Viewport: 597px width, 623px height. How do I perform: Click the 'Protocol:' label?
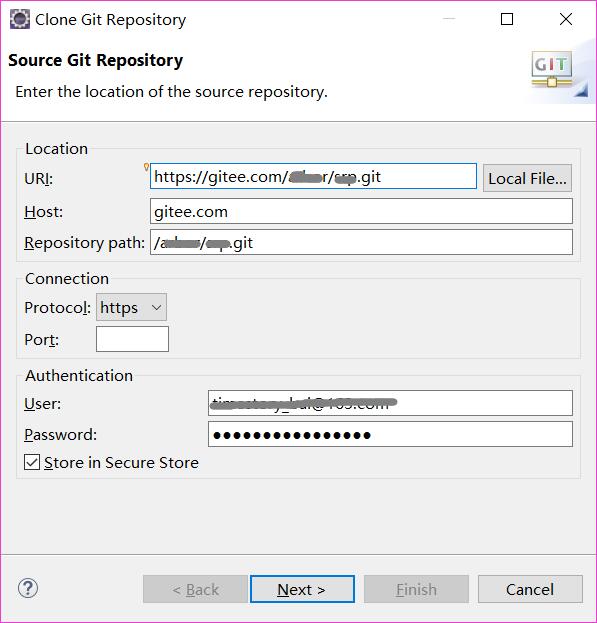[58, 308]
